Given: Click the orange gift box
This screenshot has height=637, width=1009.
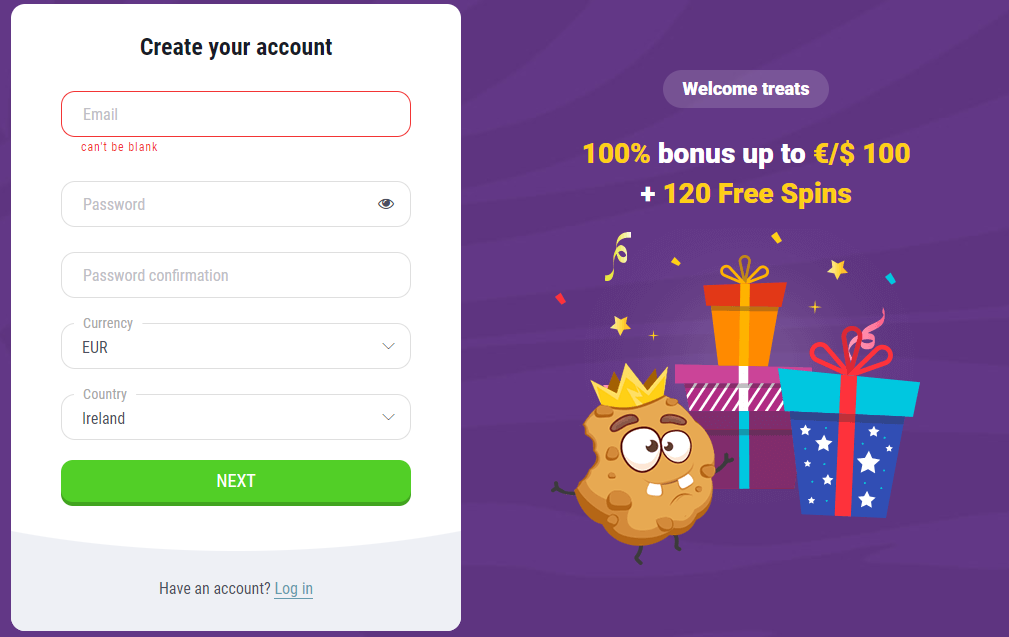Looking at the screenshot, I should coord(744,330).
